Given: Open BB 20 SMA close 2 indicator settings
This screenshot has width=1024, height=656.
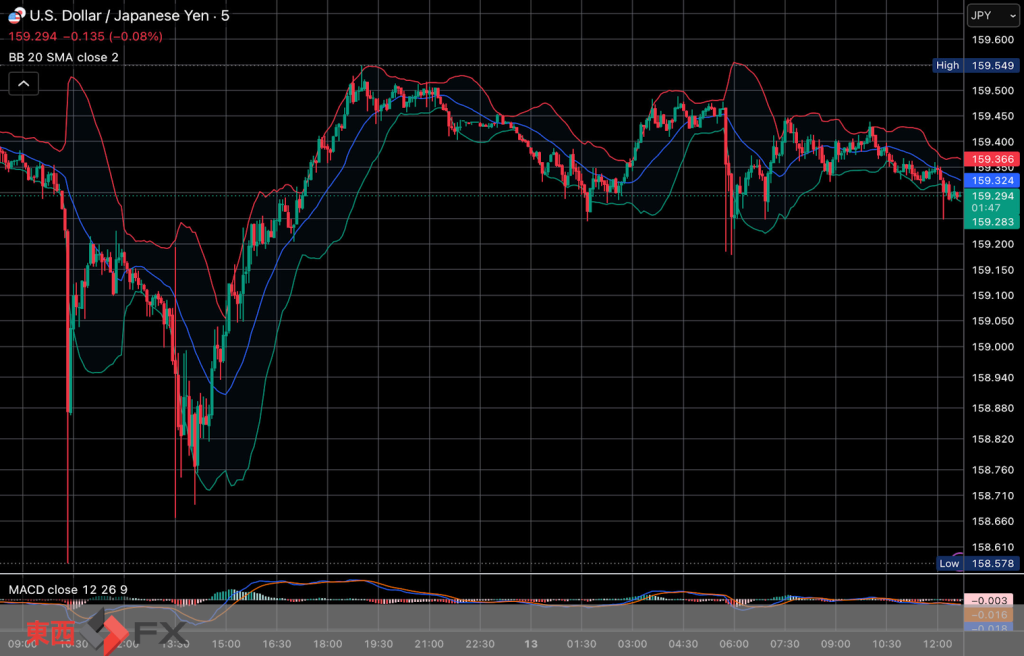Looking at the screenshot, I should [63, 57].
